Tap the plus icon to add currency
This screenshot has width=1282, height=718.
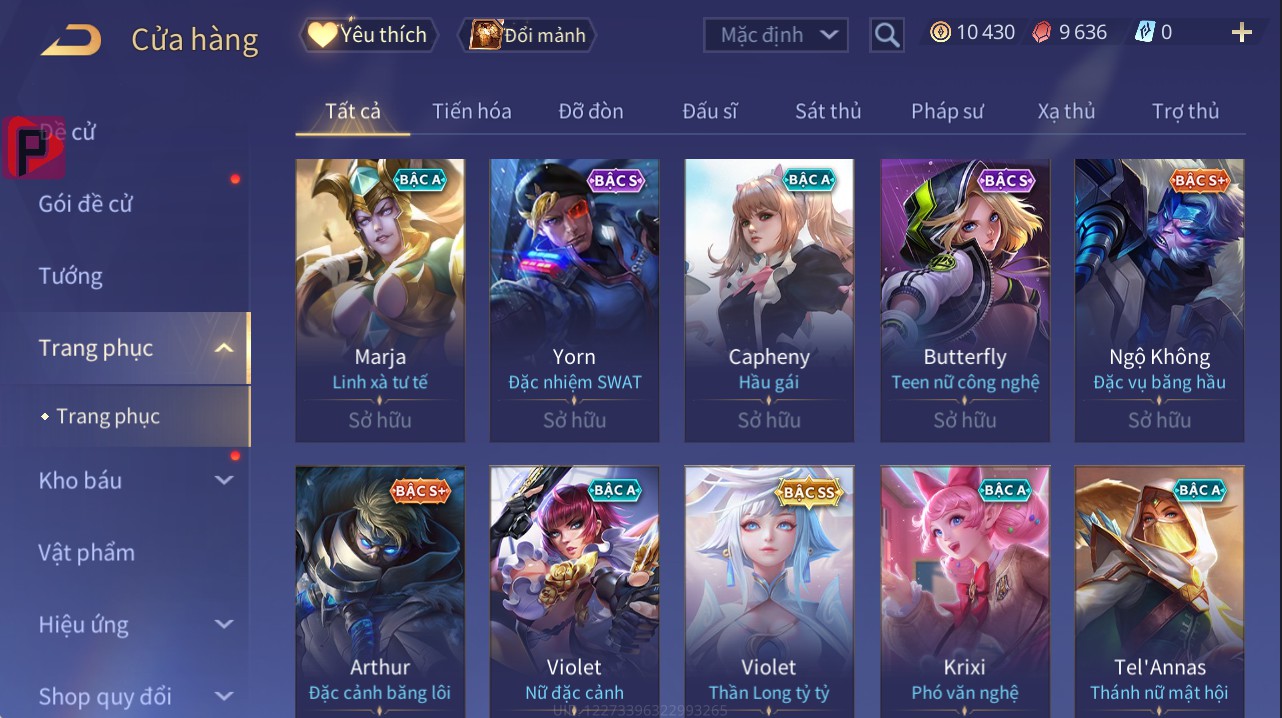(1241, 33)
